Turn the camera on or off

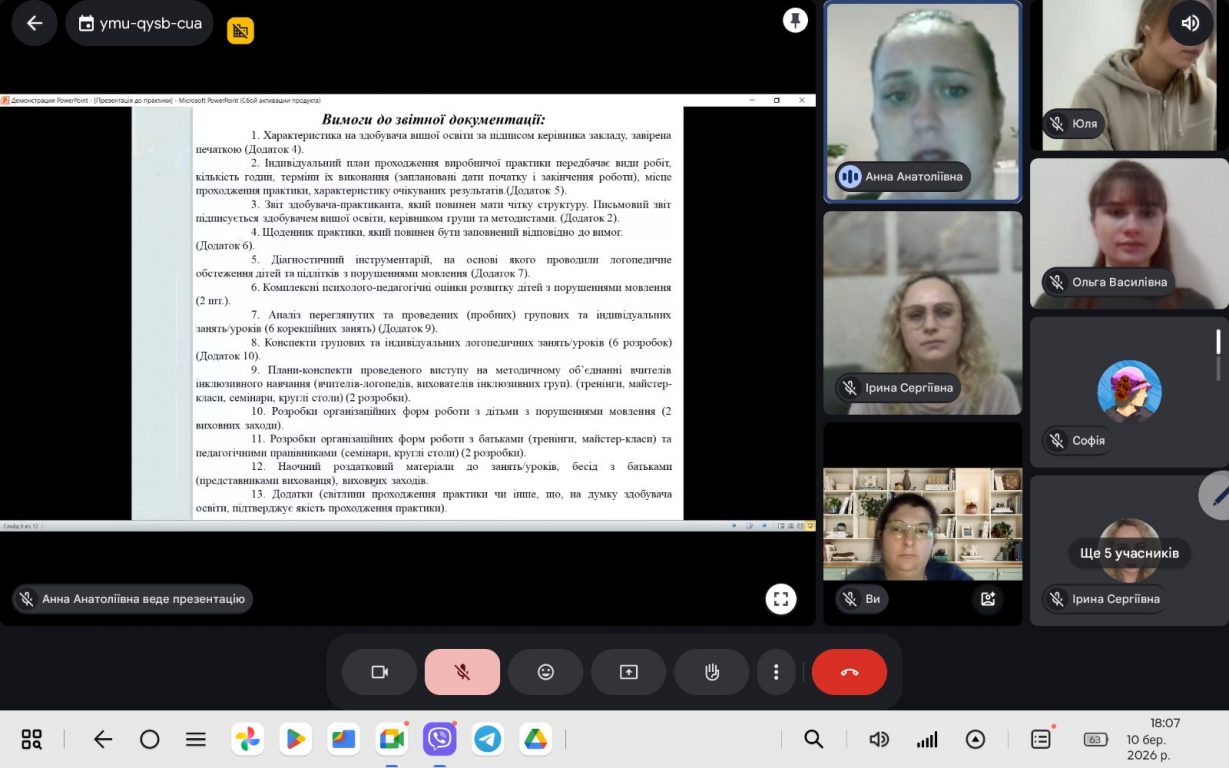379,672
